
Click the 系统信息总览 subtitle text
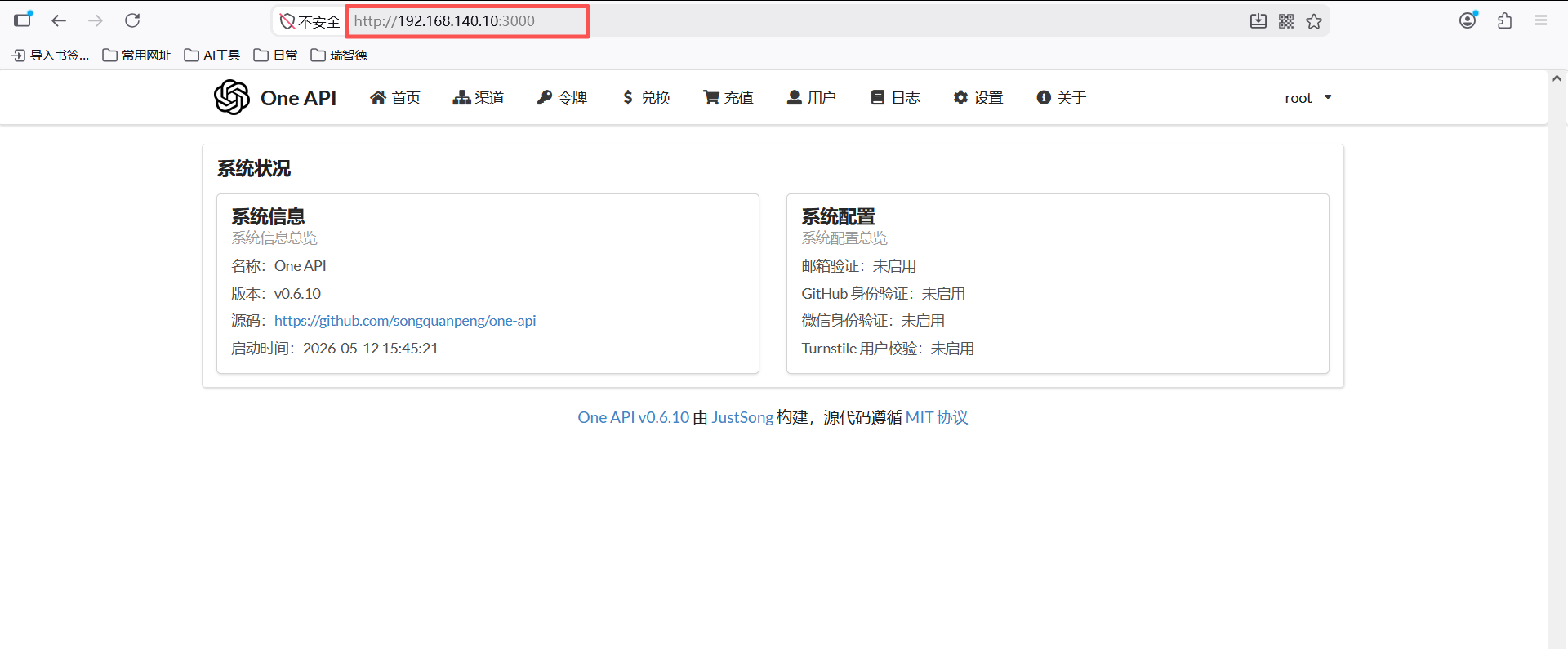tap(274, 238)
